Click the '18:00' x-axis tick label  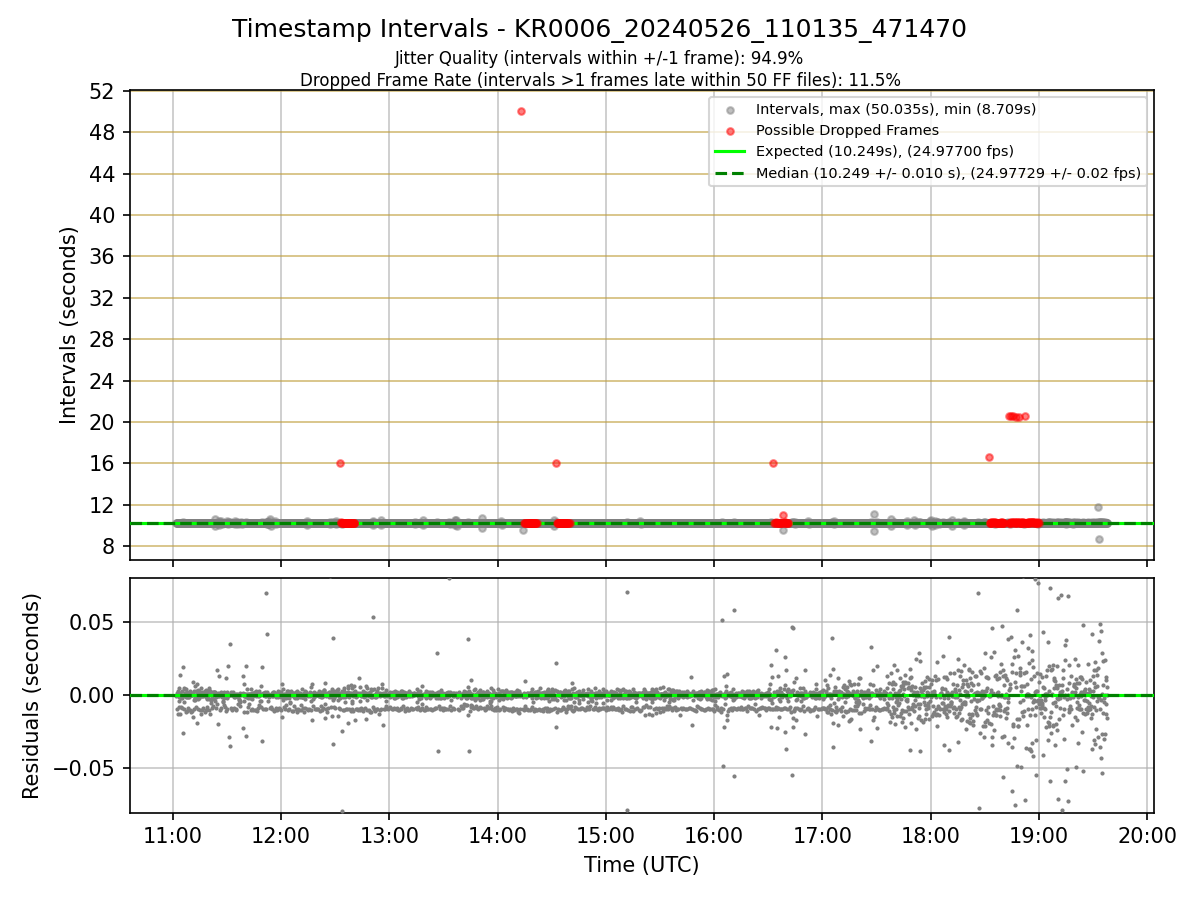pyautogui.click(x=931, y=836)
